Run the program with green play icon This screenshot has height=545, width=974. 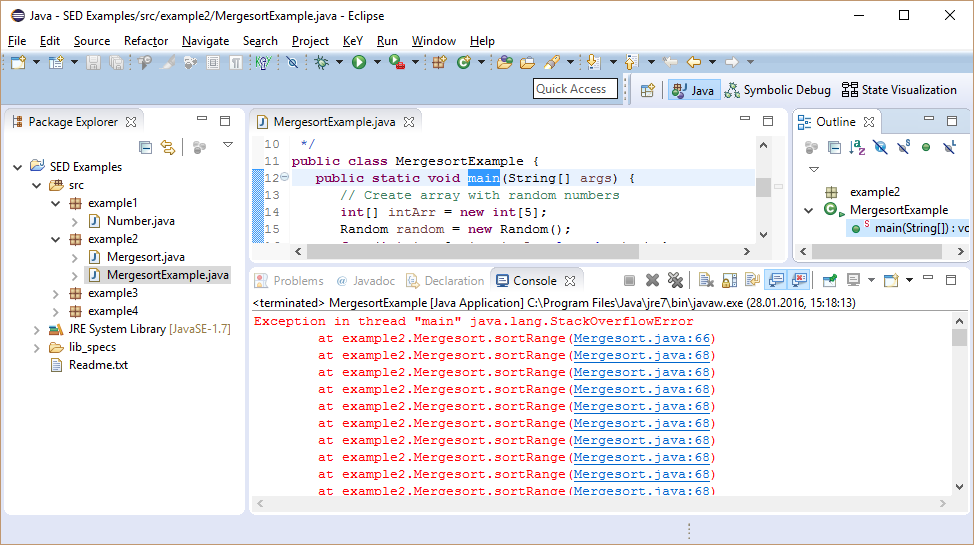359,62
